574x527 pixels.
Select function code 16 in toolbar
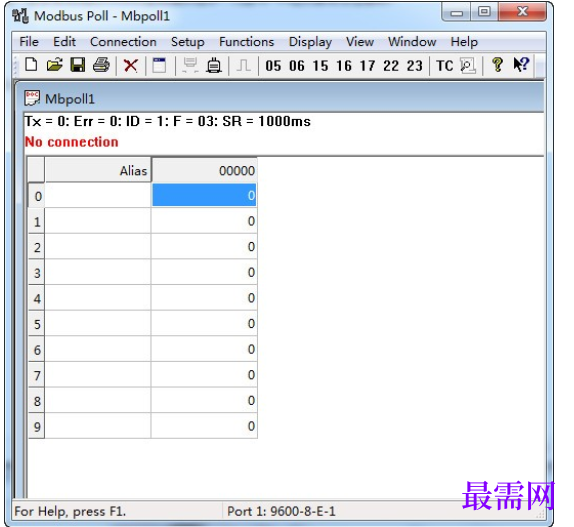tap(344, 66)
